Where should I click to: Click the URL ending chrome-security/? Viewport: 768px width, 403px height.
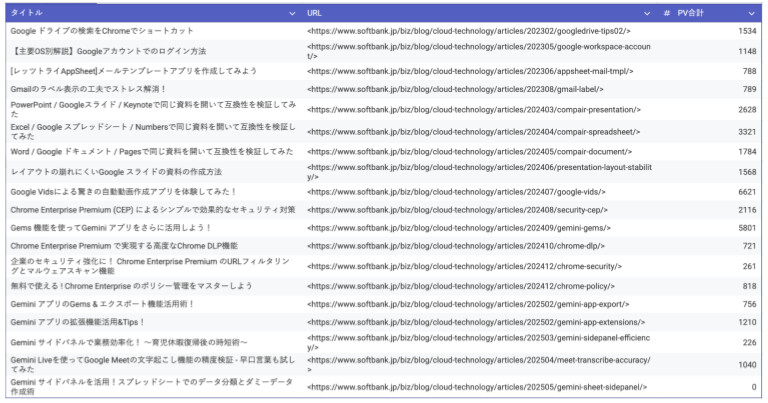coord(464,266)
